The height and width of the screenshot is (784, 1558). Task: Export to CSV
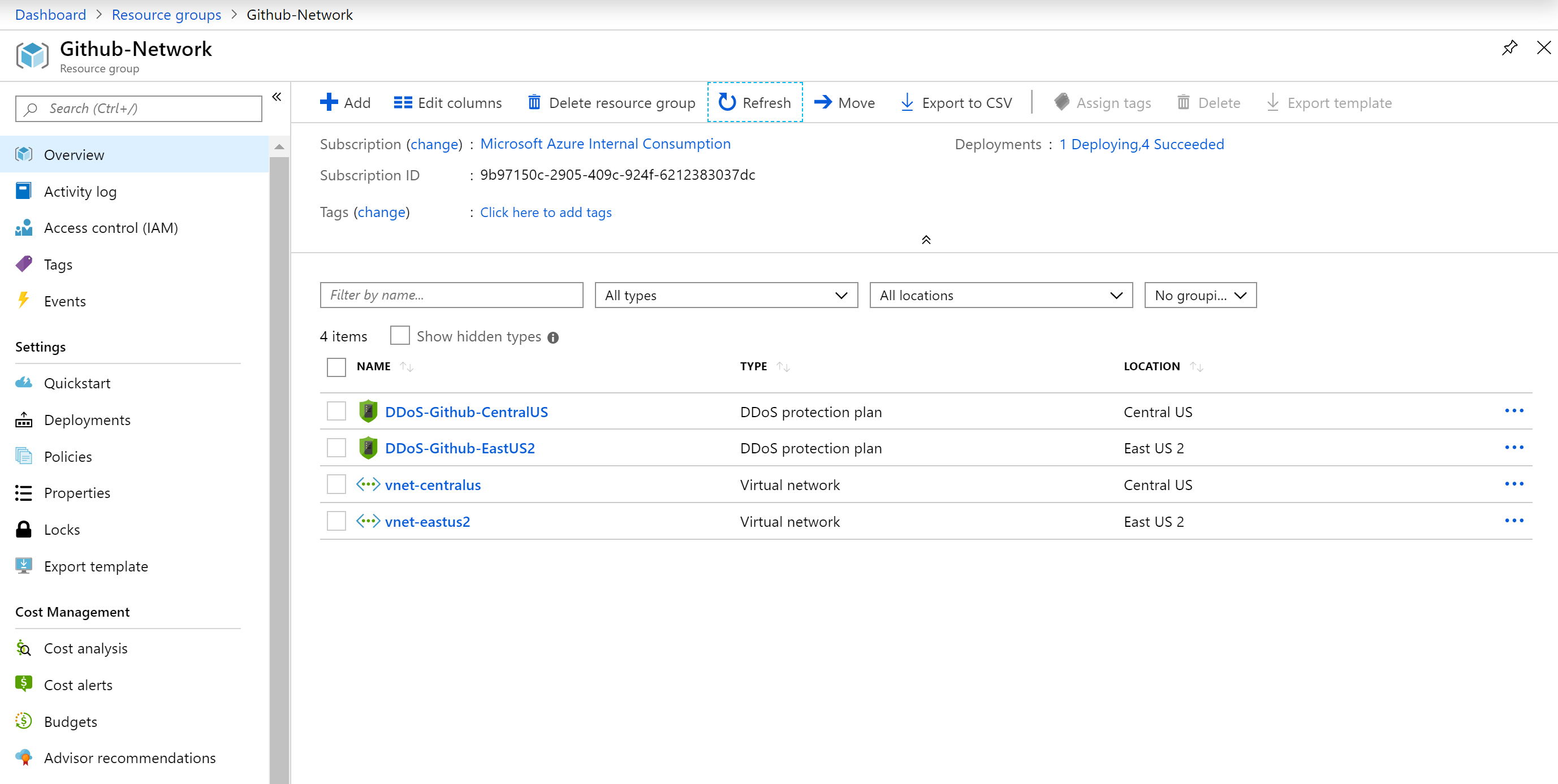[x=957, y=103]
